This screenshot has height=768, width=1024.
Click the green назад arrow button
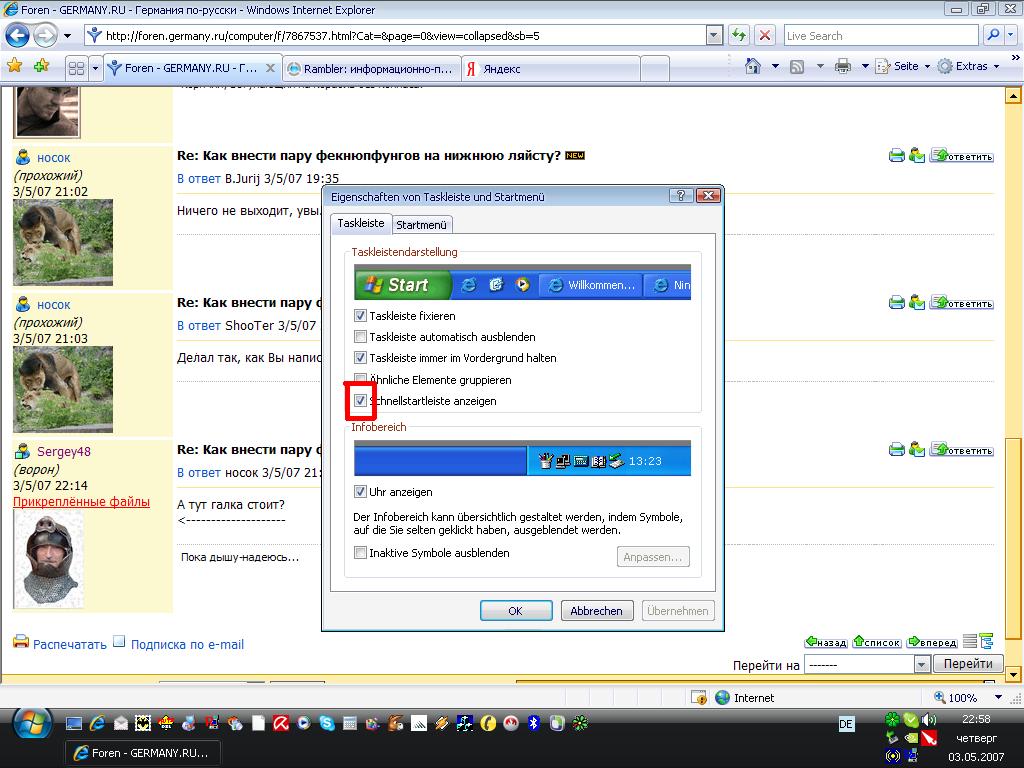click(x=826, y=642)
